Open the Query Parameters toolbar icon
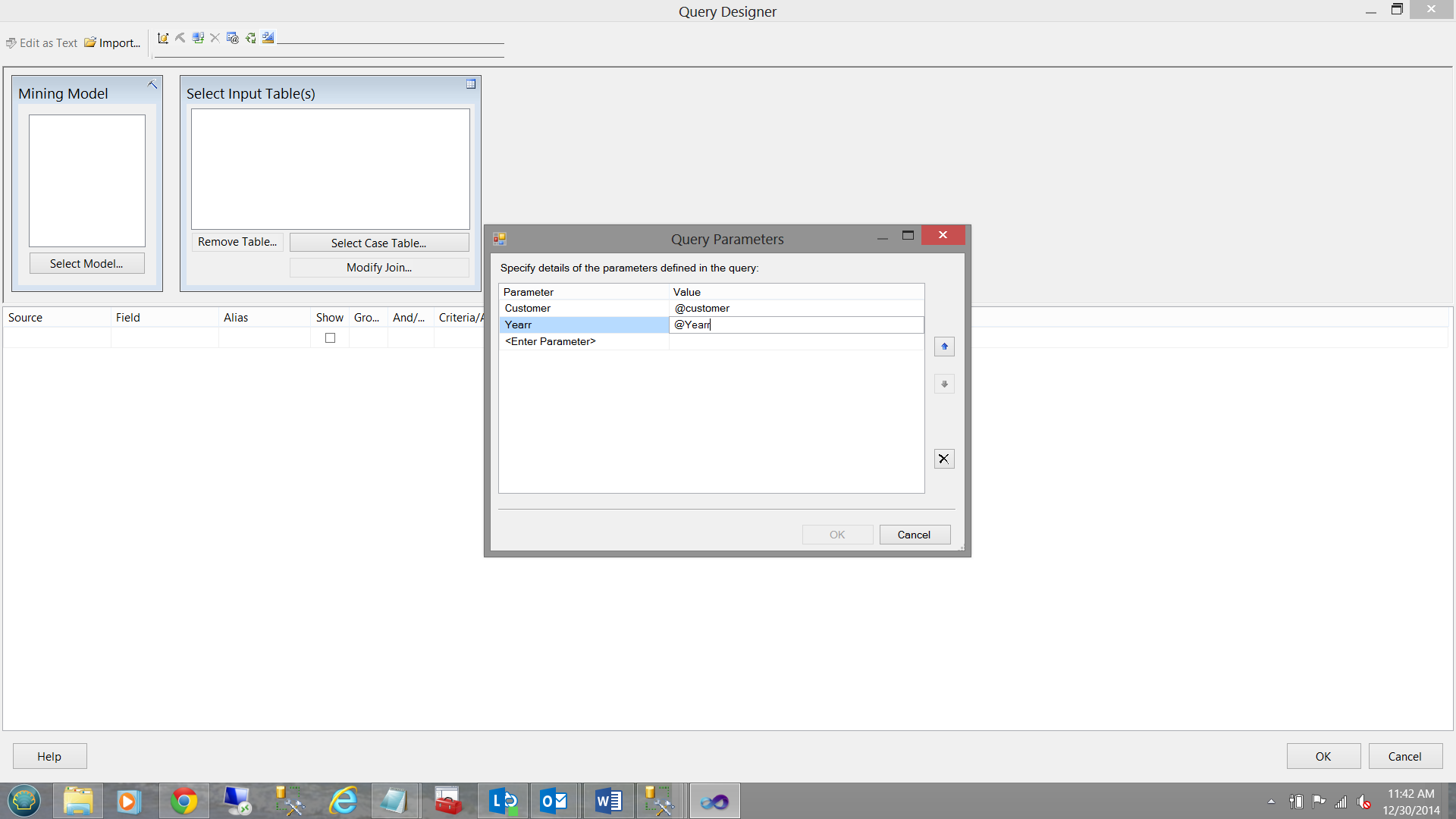Image resolution: width=1456 pixels, height=819 pixels. (x=233, y=38)
